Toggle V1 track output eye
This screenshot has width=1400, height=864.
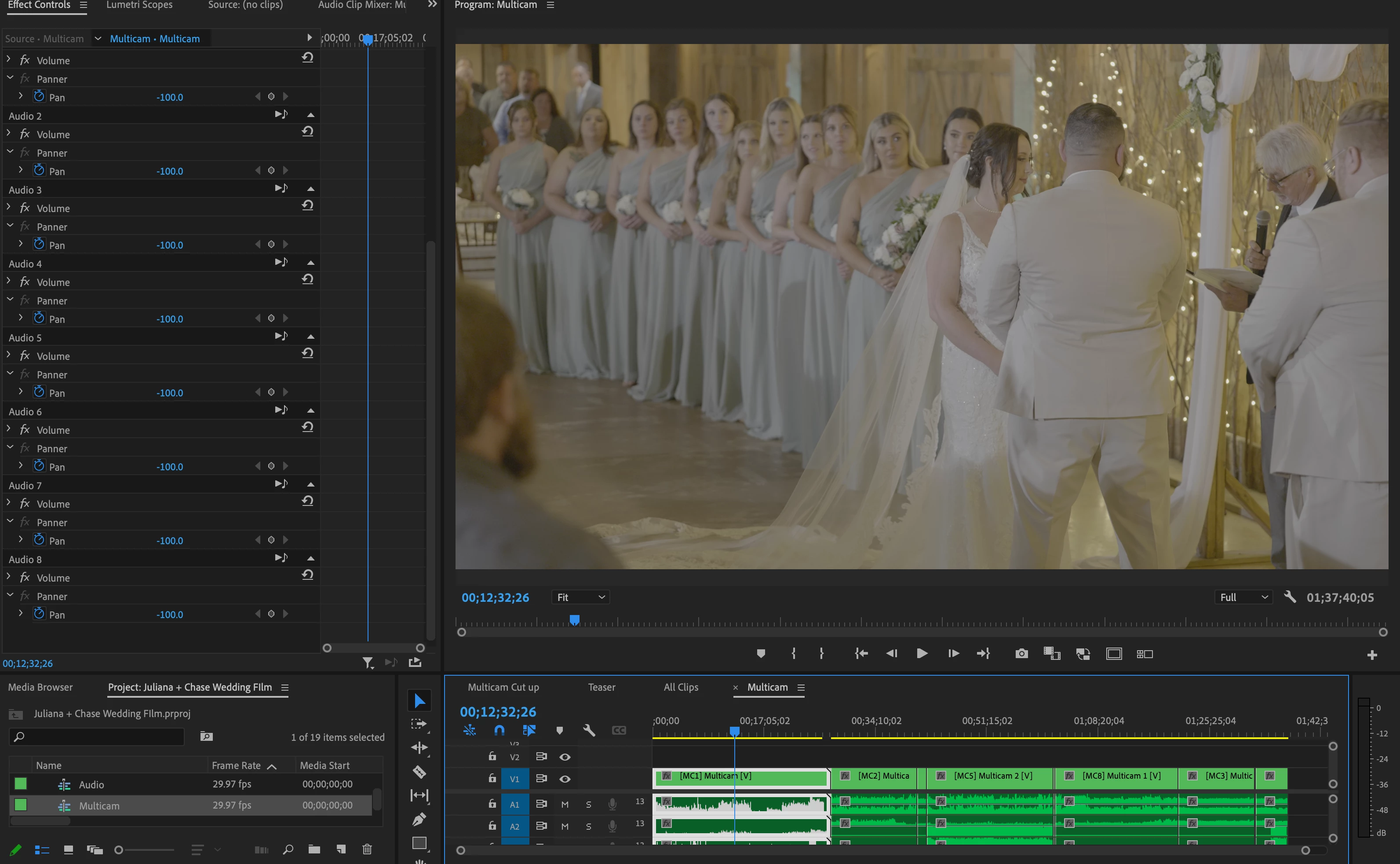565,779
